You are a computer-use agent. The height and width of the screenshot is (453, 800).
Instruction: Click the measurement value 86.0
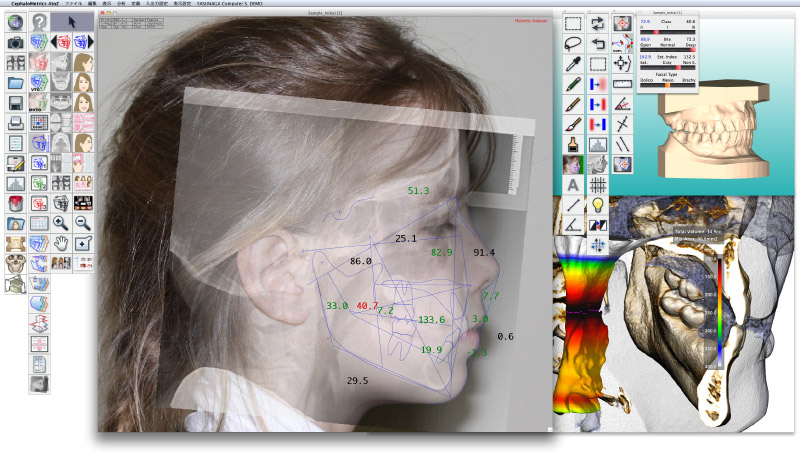361,261
